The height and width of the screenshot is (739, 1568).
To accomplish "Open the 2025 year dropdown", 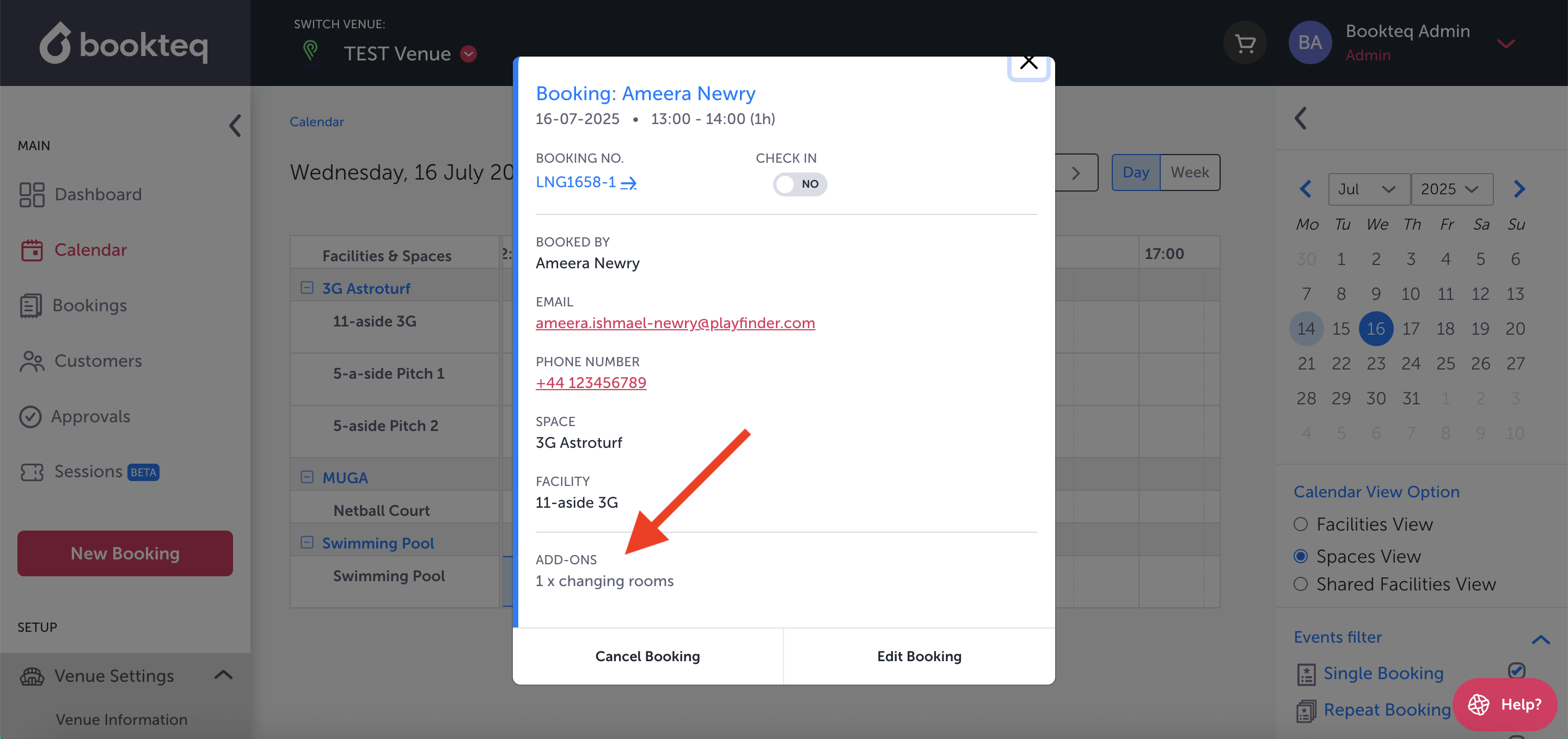I will [x=1451, y=189].
